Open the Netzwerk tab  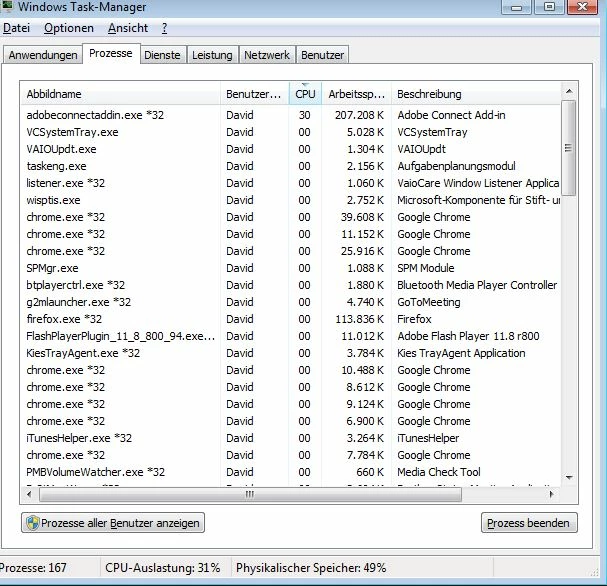(267, 55)
